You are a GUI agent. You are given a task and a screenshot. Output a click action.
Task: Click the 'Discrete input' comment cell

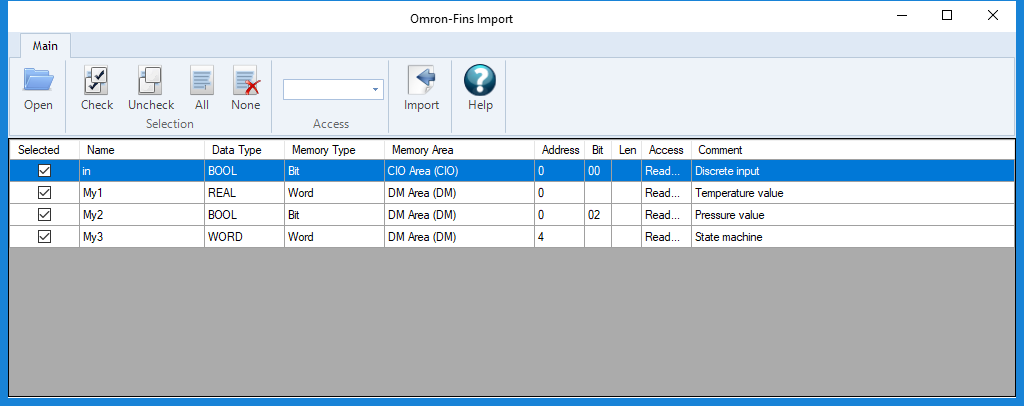point(853,171)
